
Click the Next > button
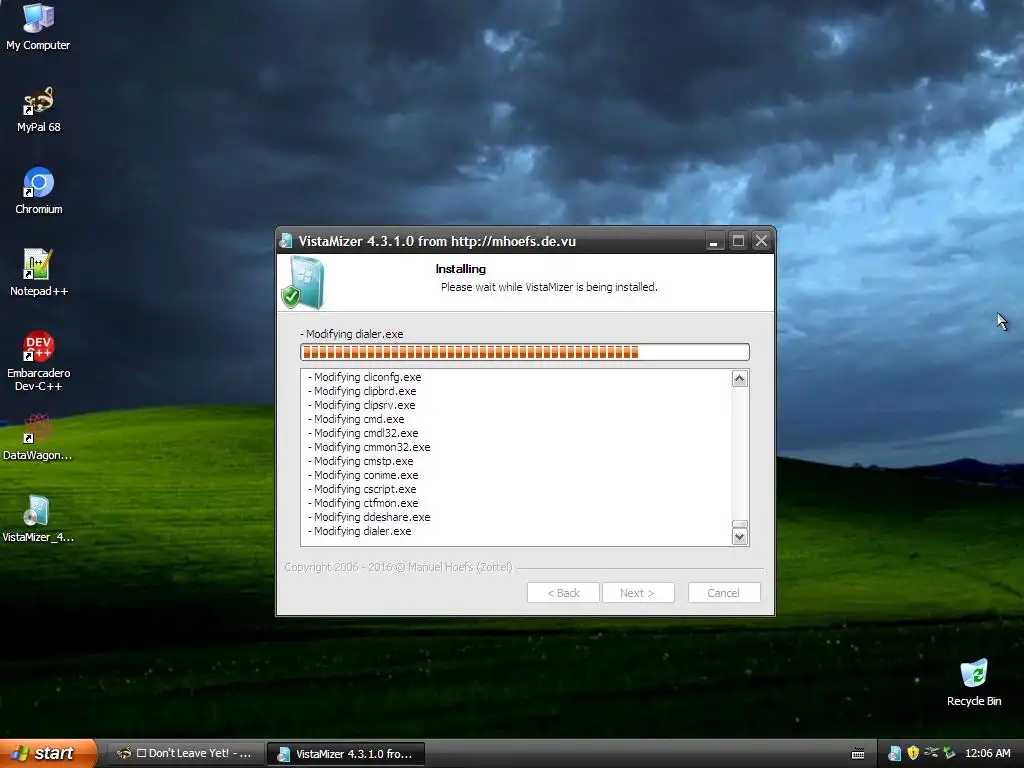point(637,593)
